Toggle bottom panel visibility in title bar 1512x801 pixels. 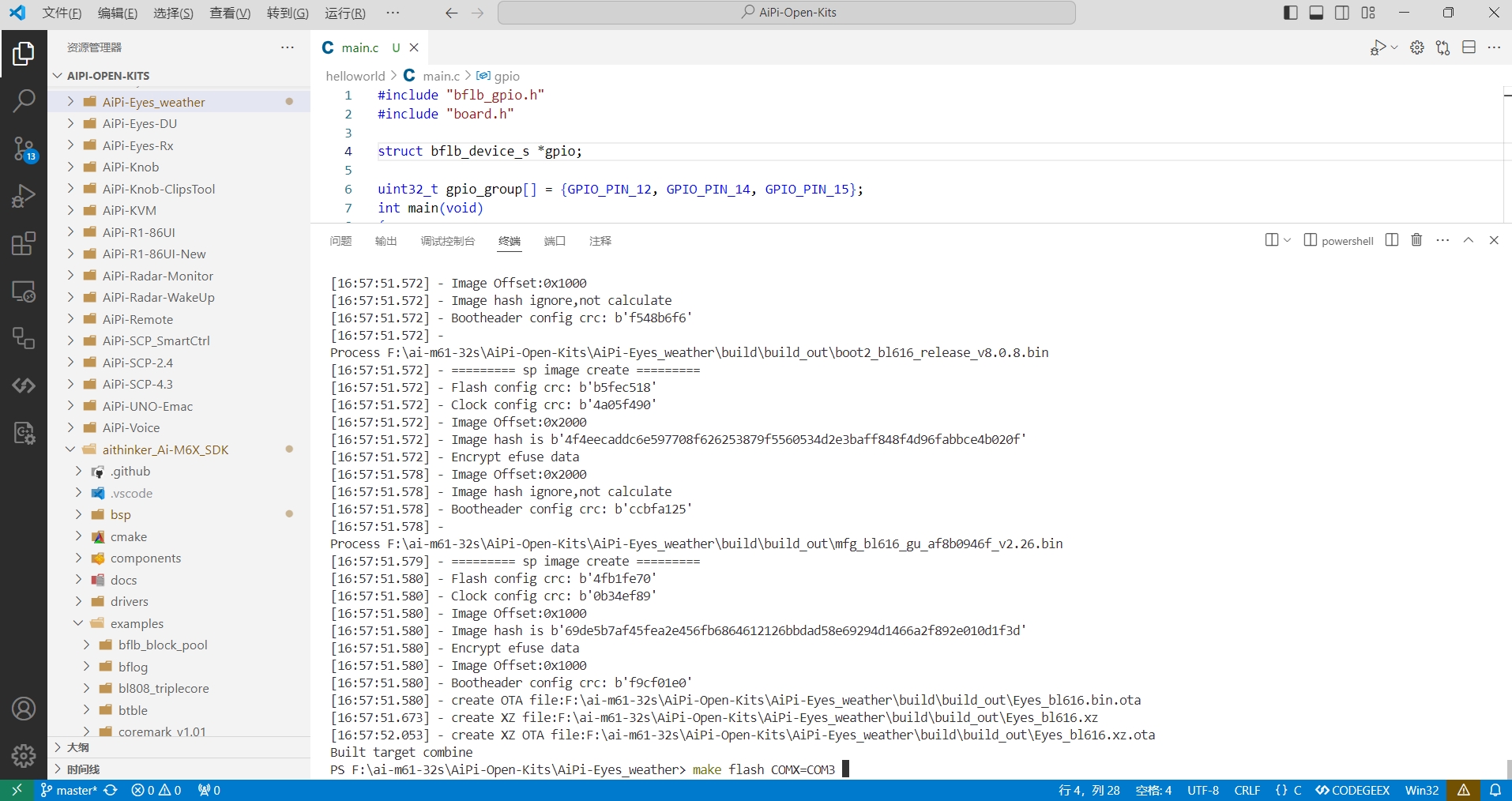1316,13
